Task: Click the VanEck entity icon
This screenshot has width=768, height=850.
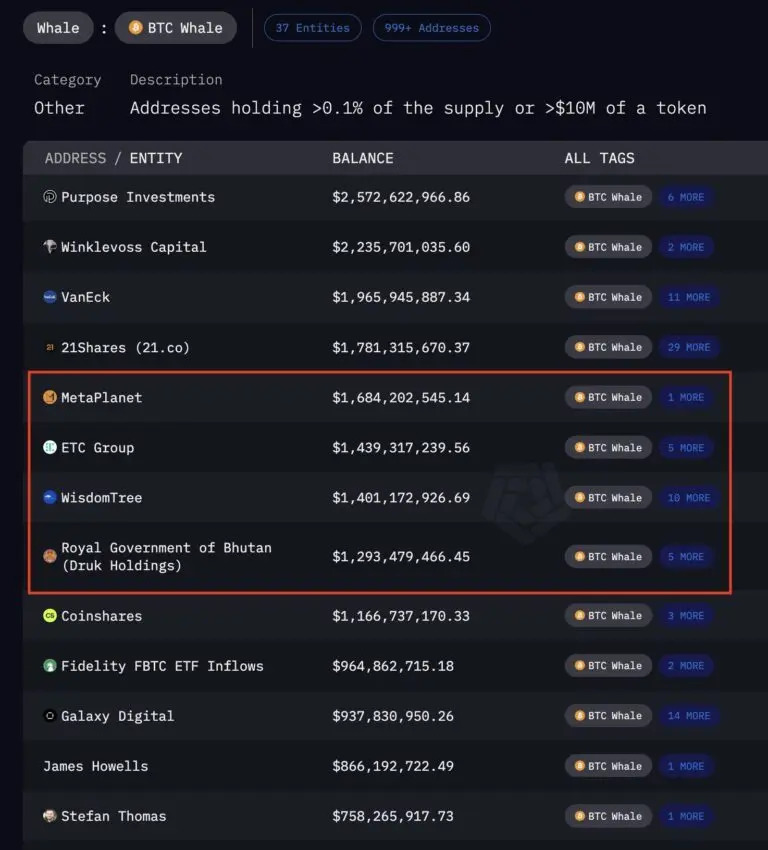Action: (50, 297)
